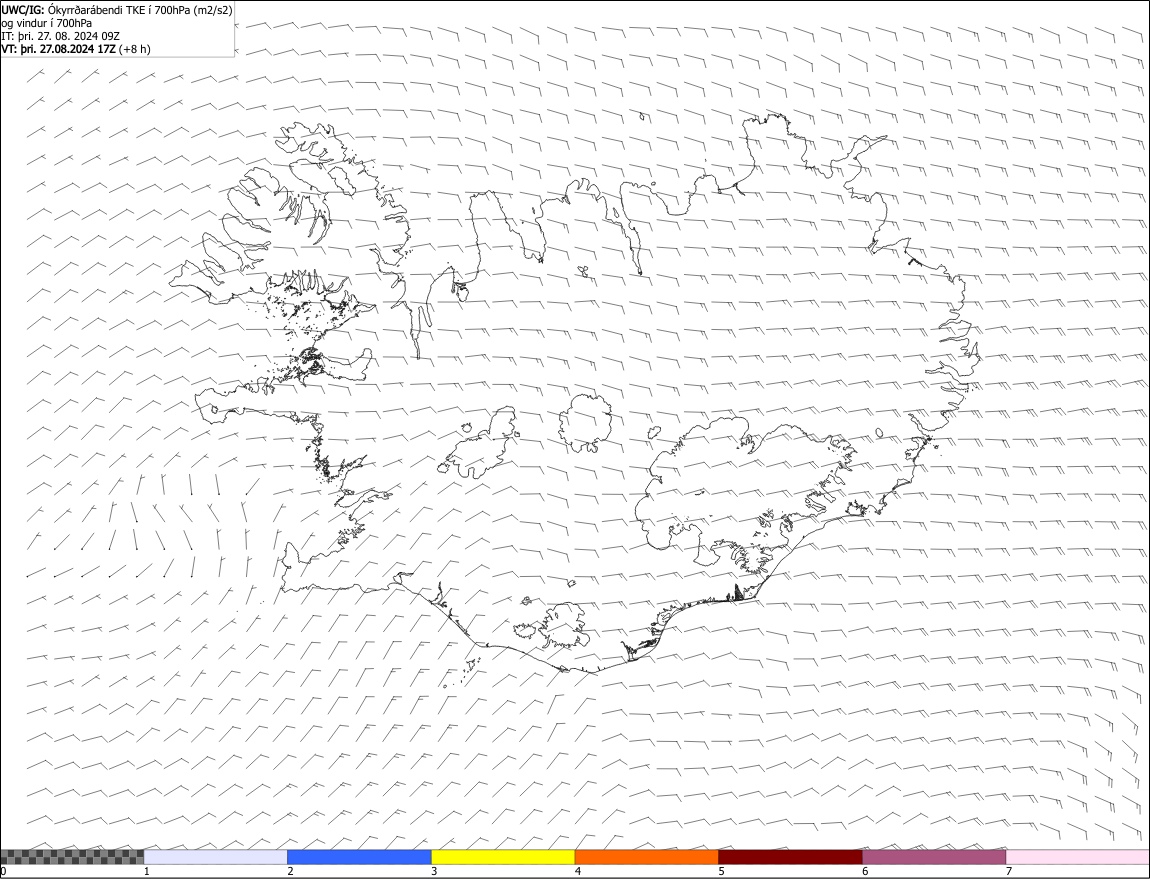Click the initial time 'IT: þri. 27. 08. 2024 09Z'
Viewport: 1150px width, 879px height.
pos(61,36)
